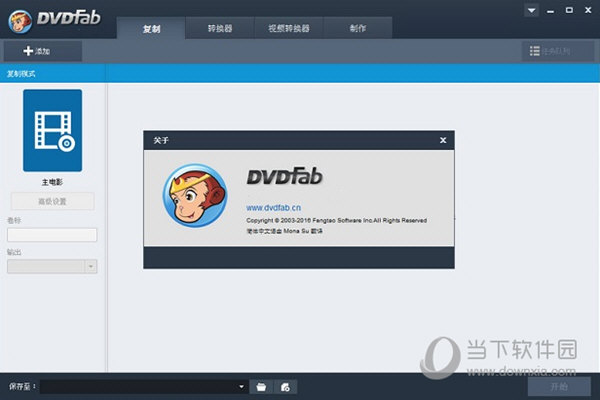The height and width of the screenshot is (400, 600).
Task: Open the 制作 tab
Action: [x=358, y=28]
